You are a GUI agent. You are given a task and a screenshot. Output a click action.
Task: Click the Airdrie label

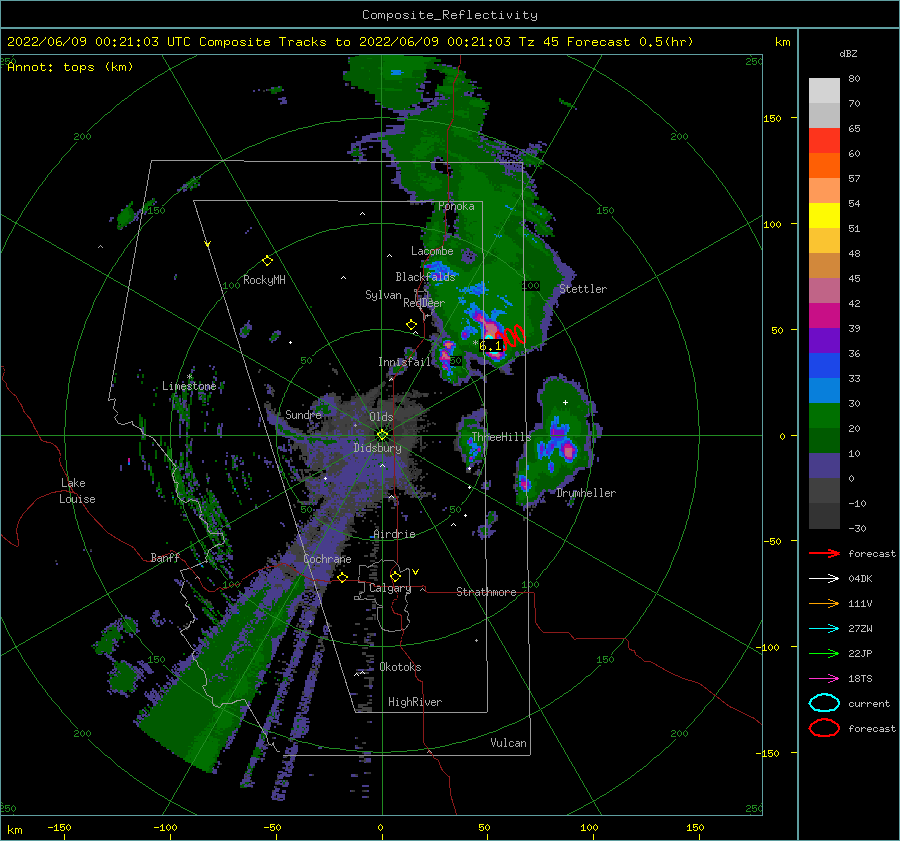(394, 534)
